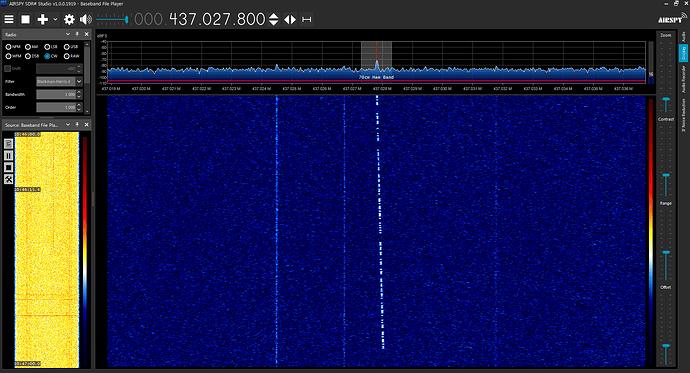Open the main hamburger menu
690x373 pixels.
pos(9,19)
